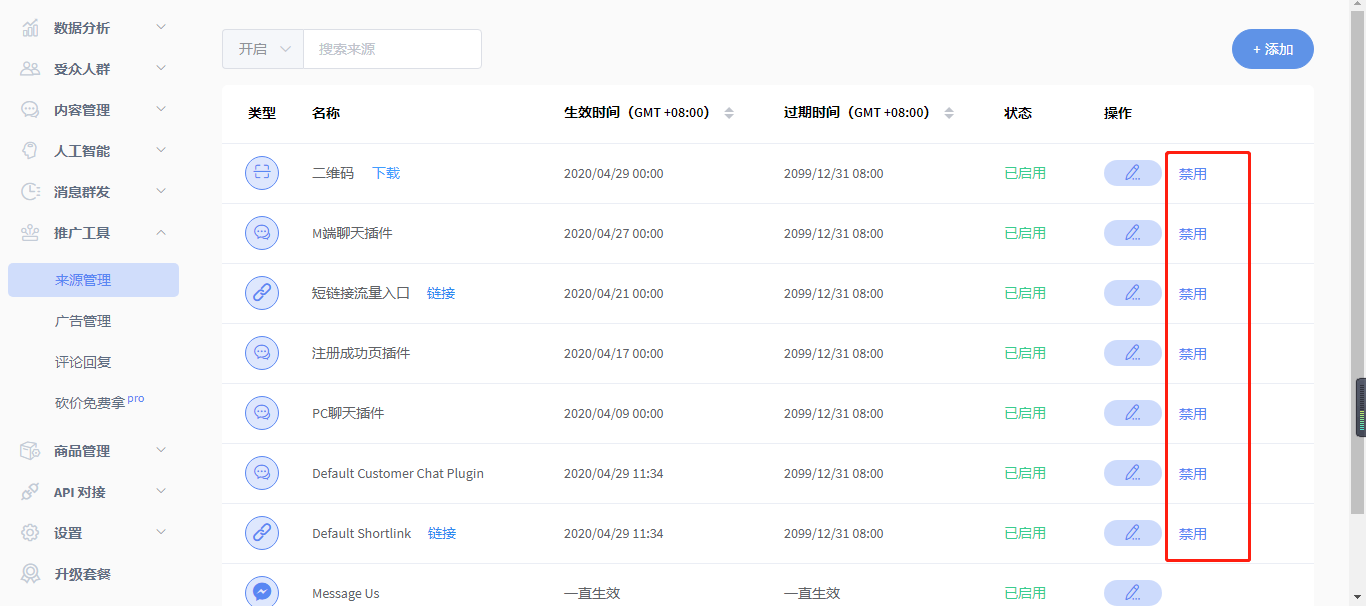
Task: Click 禁用 for the Default Shortlink row
Action: (x=1193, y=534)
